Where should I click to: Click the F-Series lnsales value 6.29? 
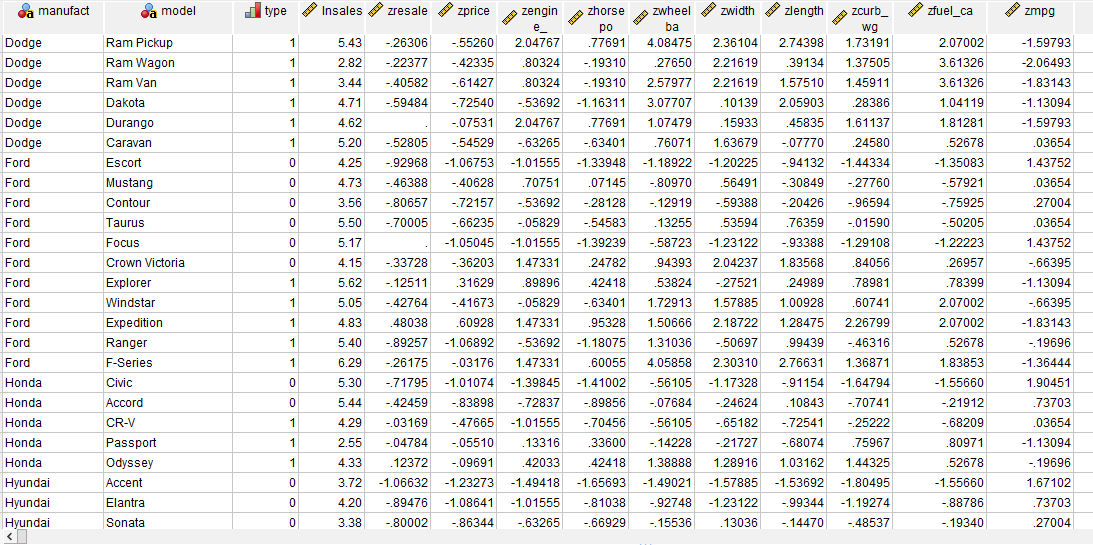click(x=333, y=363)
